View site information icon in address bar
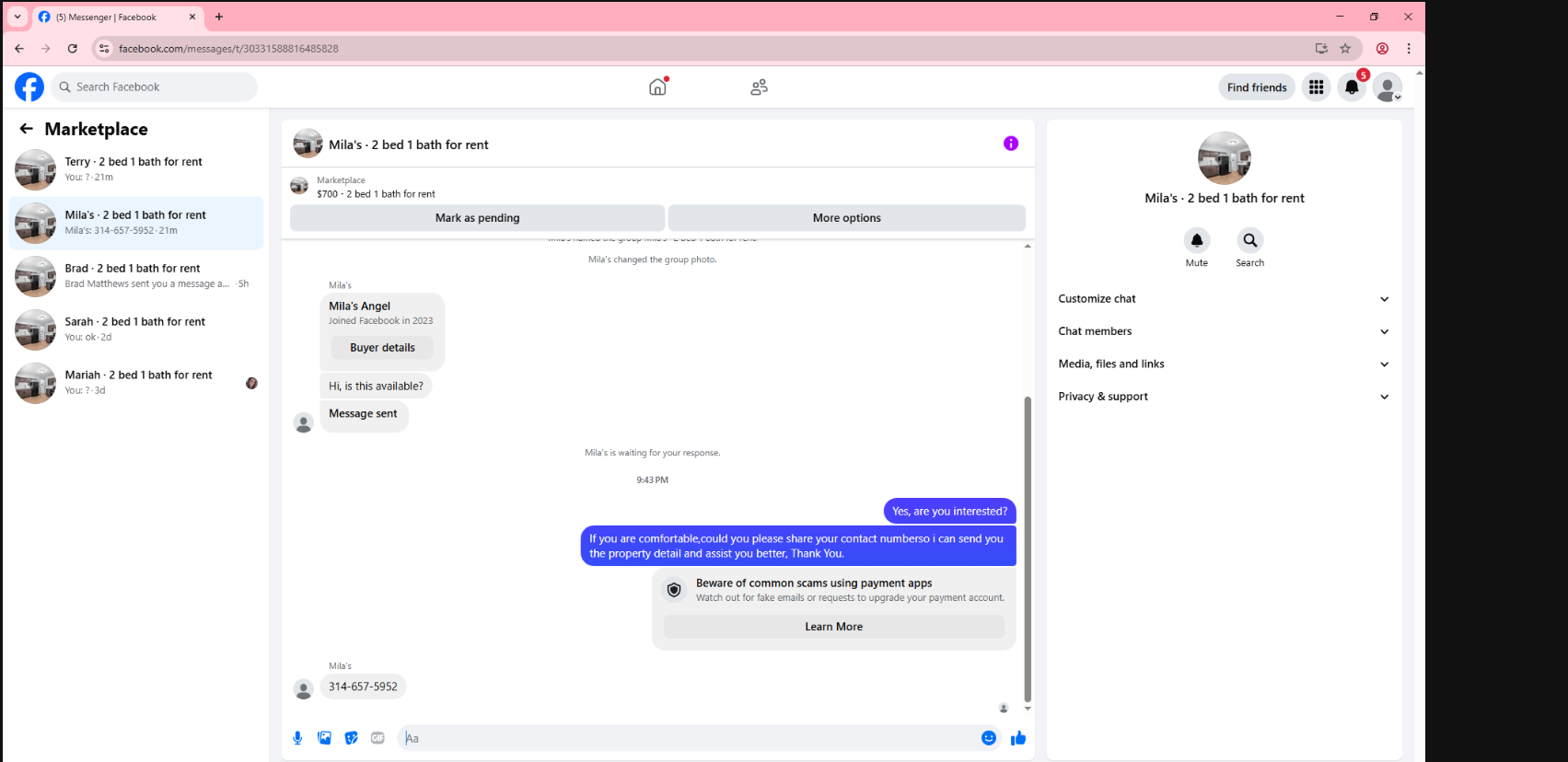1568x762 pixels. click(104, 49)
